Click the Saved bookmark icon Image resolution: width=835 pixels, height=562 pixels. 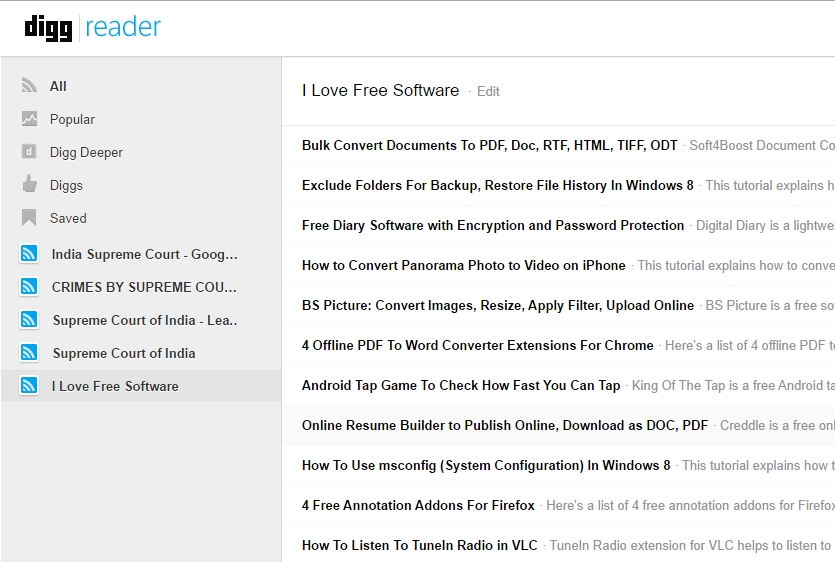pyautogui.click(x=29, y=218)
